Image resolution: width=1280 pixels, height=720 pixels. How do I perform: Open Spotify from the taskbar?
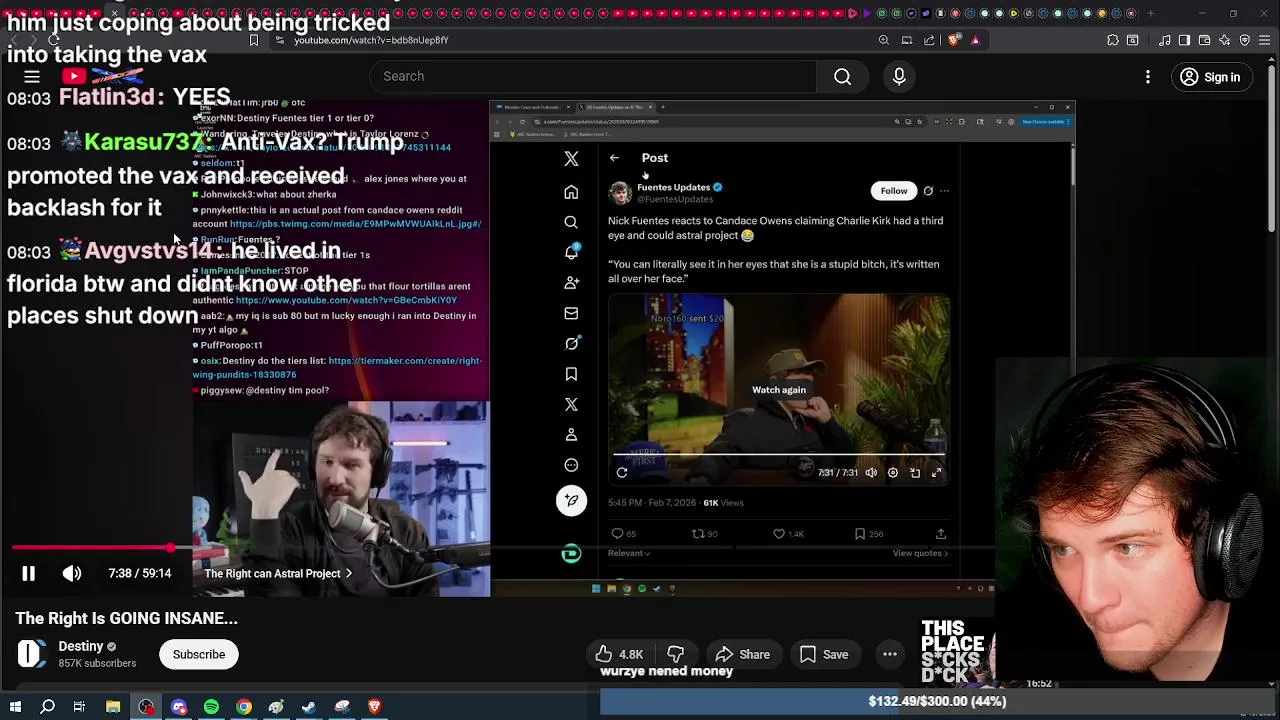pyautogui.click(x=211, y=707)
